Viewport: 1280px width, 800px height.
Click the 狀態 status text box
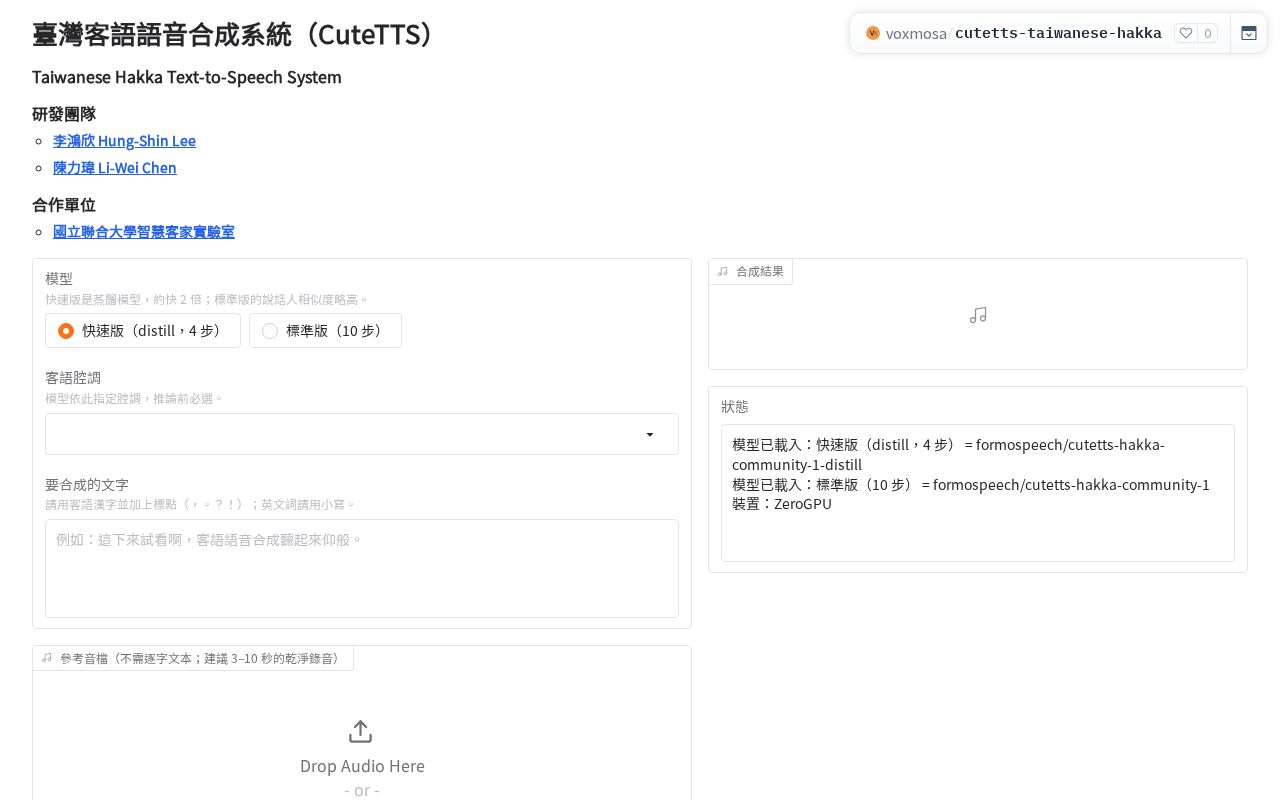[x=978, y=493]
